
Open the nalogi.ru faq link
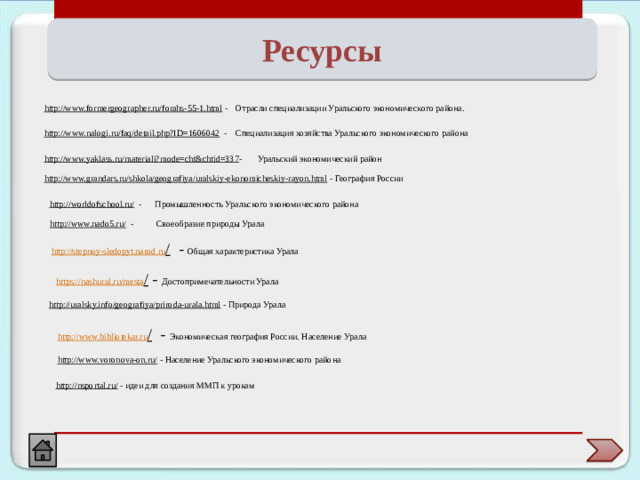tap(132, 133)
